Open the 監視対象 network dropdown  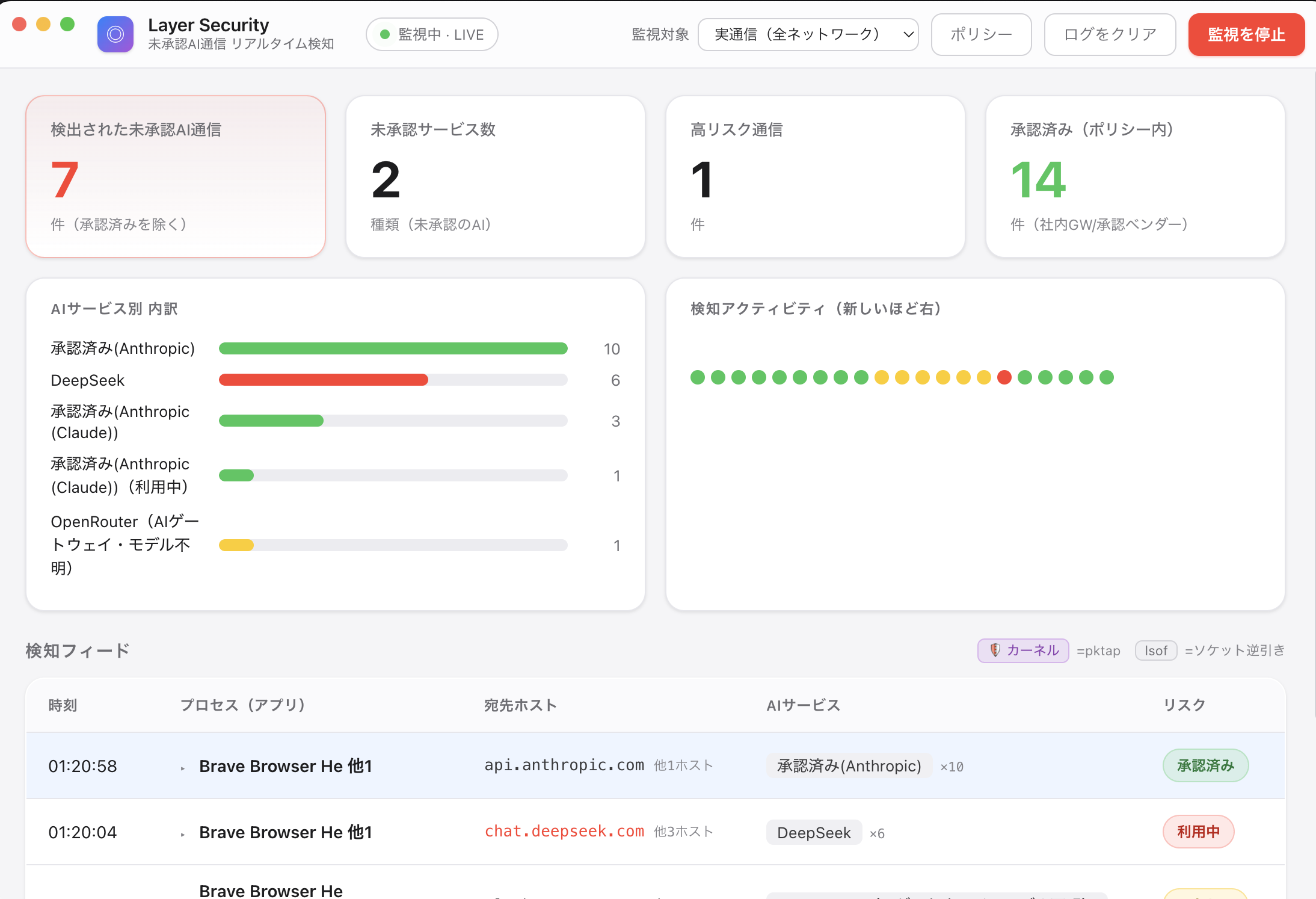tap(808, 34)
